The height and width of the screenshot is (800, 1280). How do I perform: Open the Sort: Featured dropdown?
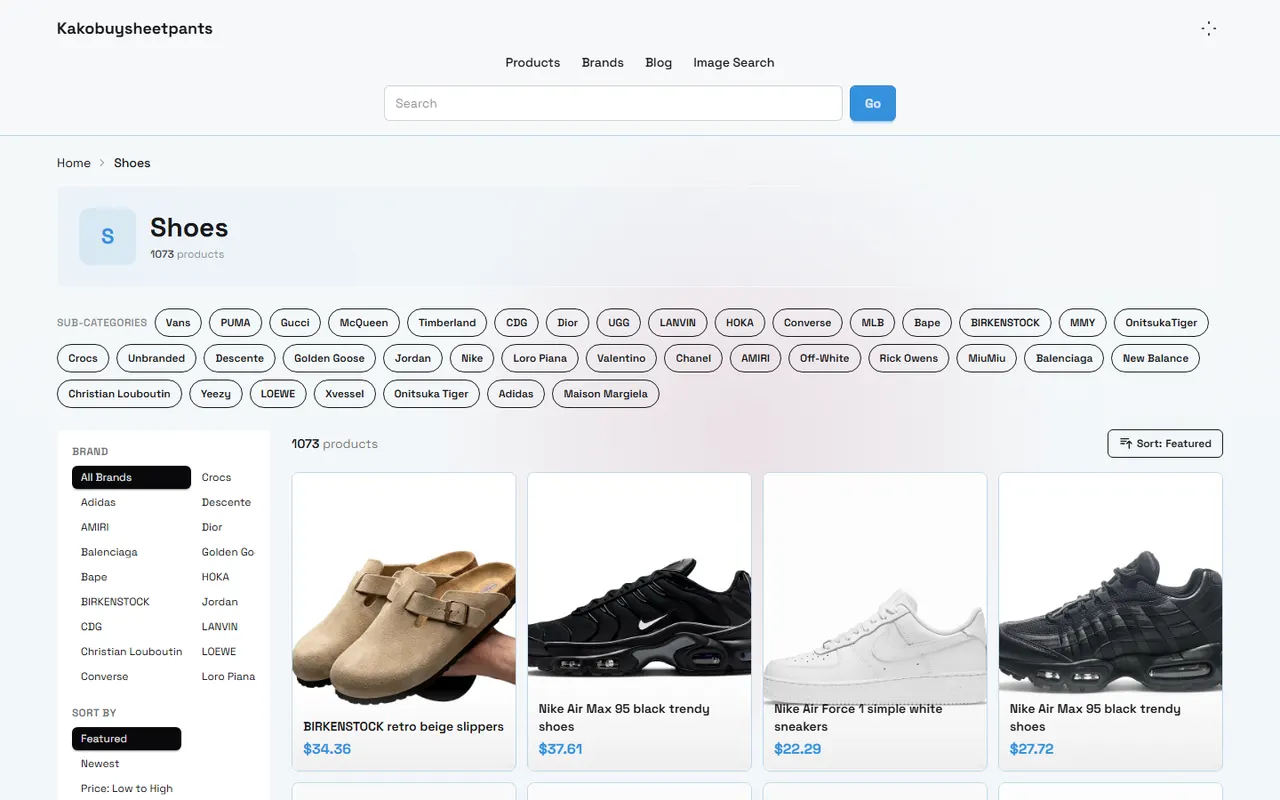tap(1165, 443)
